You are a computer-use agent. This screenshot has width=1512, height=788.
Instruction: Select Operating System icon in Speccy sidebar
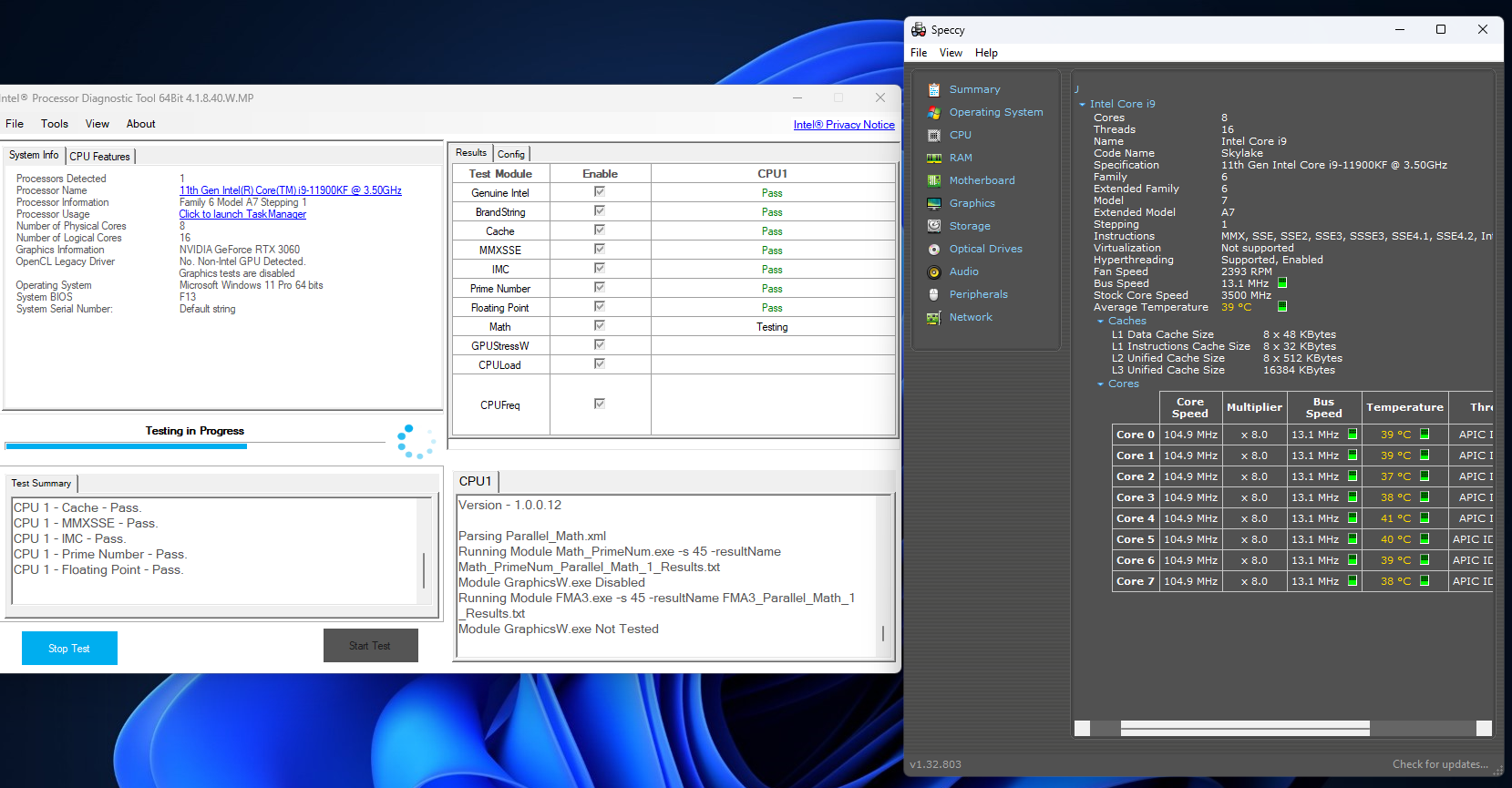tap(934, 112)
